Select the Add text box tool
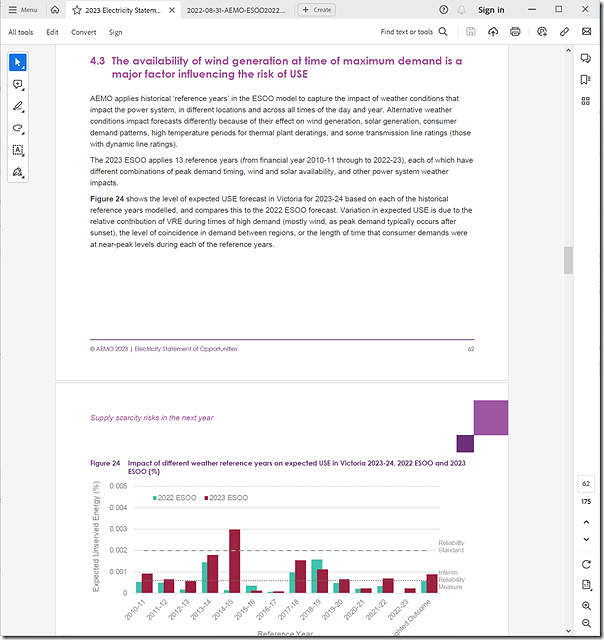 coord(18,150)
